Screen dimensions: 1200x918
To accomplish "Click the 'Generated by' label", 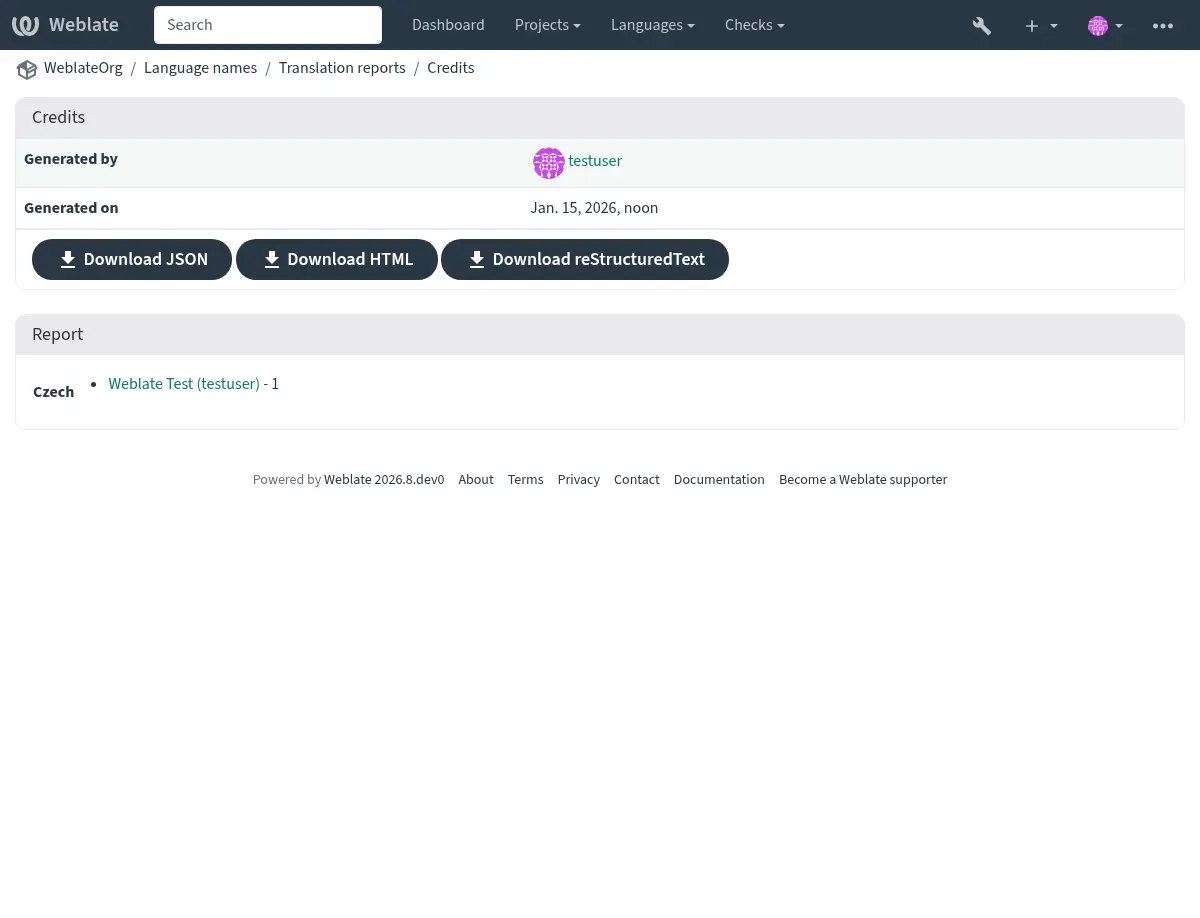I will [71, 159].
